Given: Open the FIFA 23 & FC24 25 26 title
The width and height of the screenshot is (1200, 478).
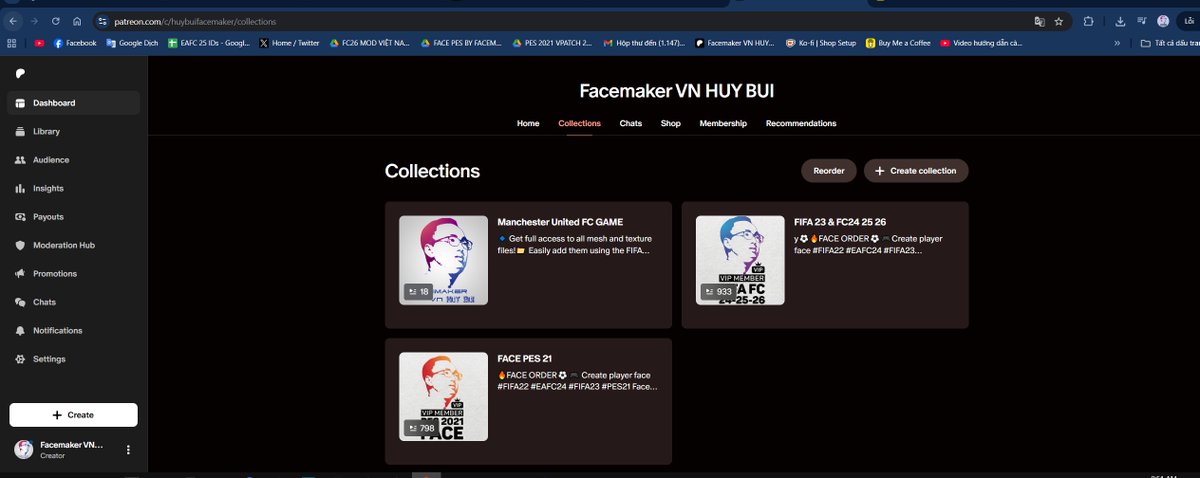Looking at the screenshot, I should tap(840, 222).
